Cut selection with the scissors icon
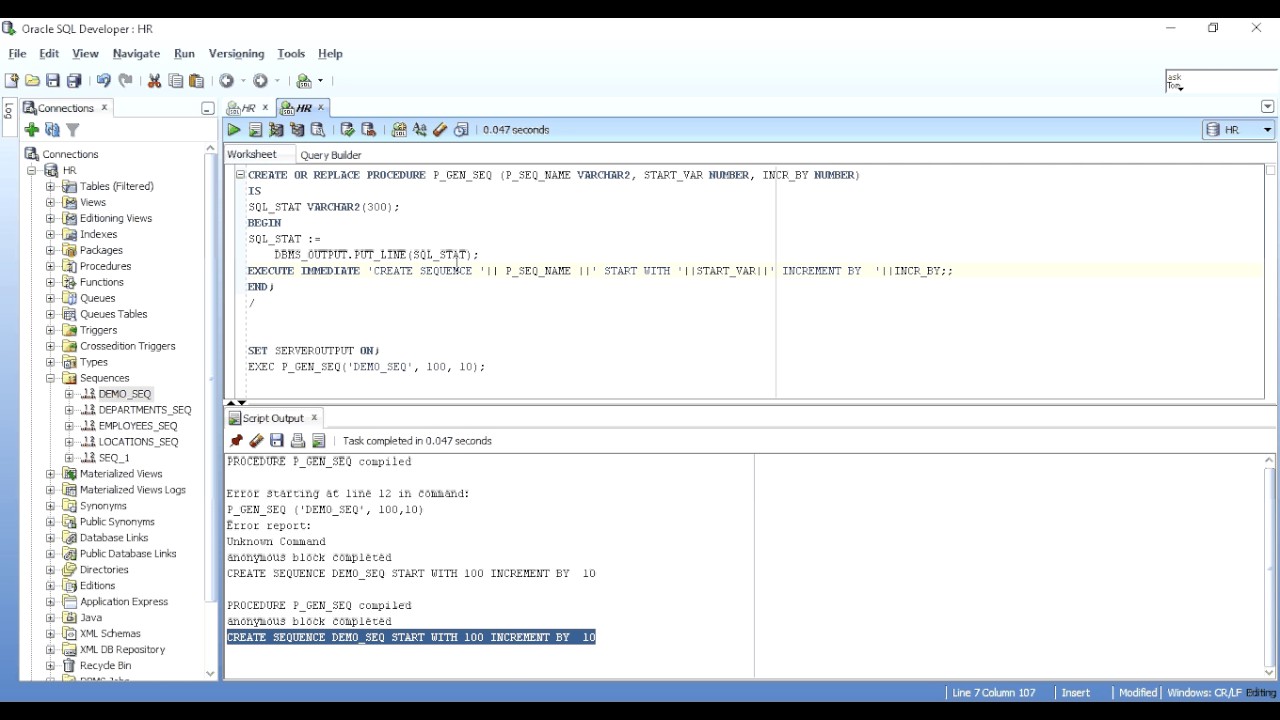 pyautogui.click(x=155, y=81)
